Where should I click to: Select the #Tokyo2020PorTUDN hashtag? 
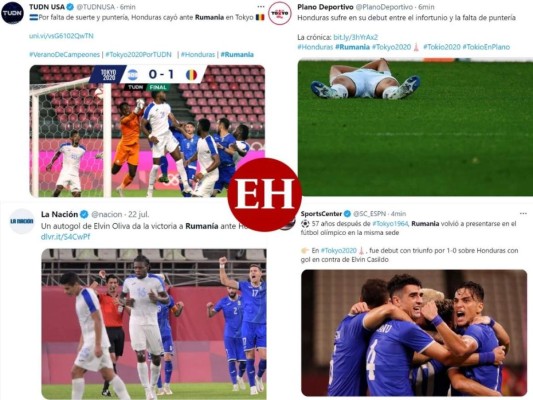pyautogui.click(x=138, y=54)
